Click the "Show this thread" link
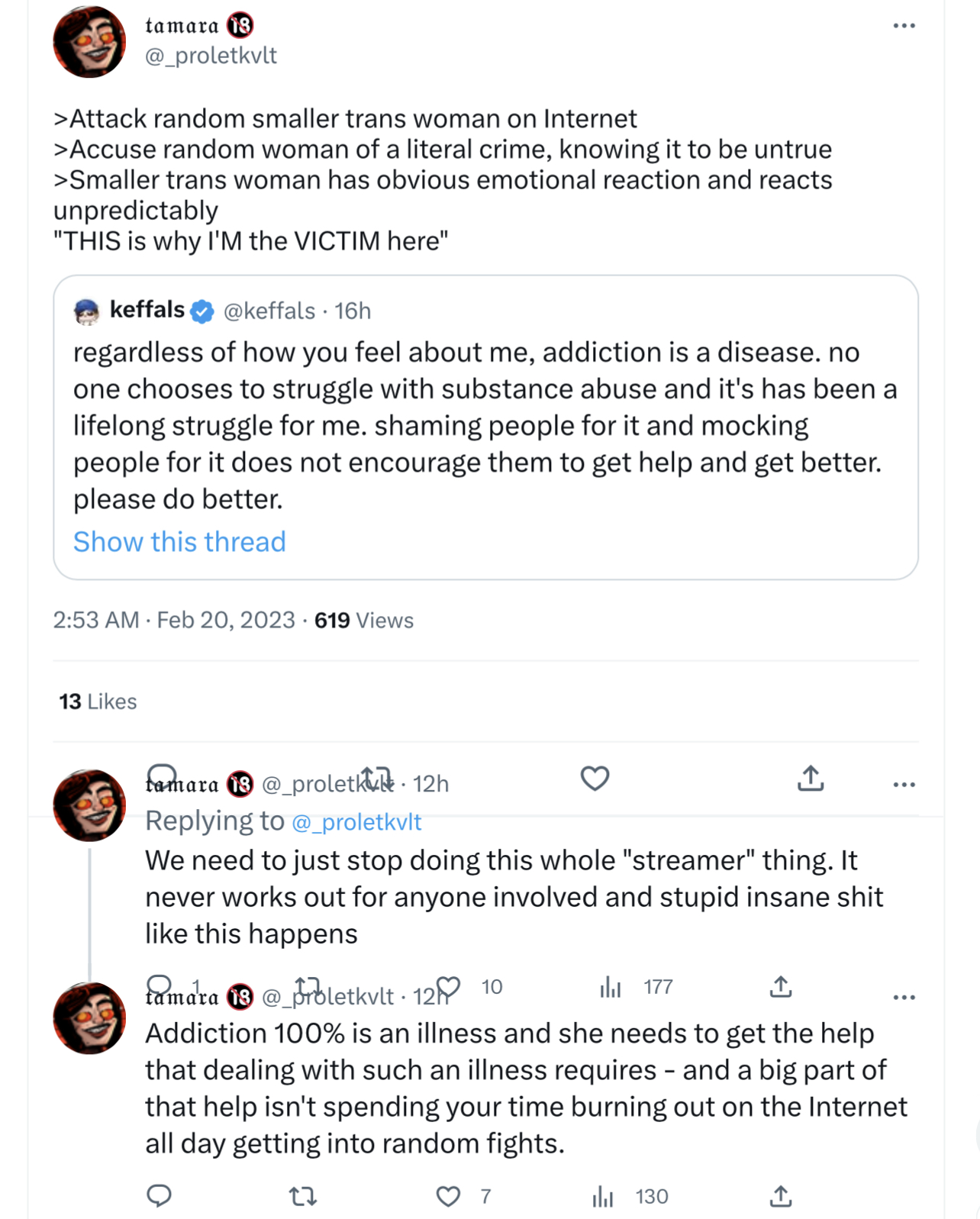 [x=179, y=541]
